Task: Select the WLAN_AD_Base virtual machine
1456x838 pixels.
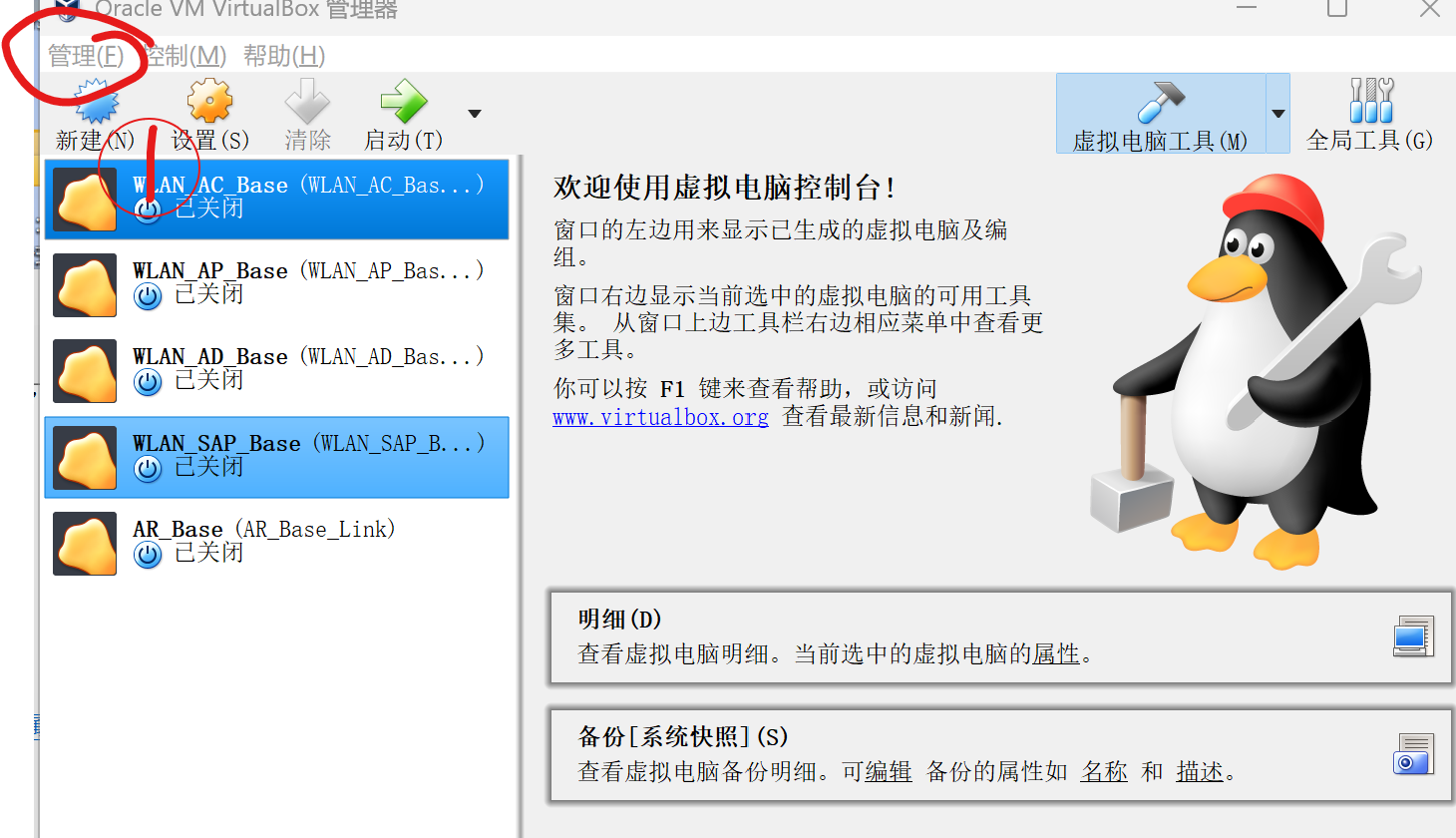Action: point(277,370)
